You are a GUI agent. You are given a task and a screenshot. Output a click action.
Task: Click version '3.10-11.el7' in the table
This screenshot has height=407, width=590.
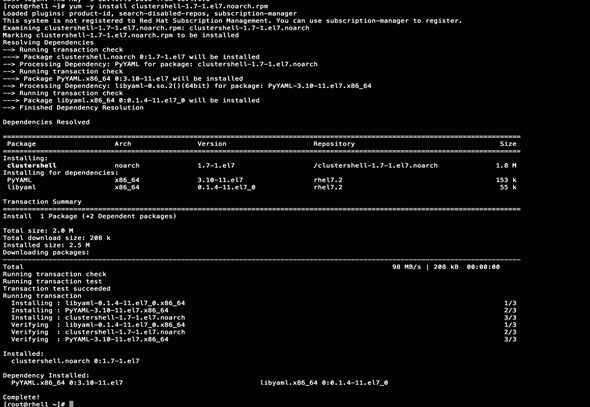coord(220,180)
